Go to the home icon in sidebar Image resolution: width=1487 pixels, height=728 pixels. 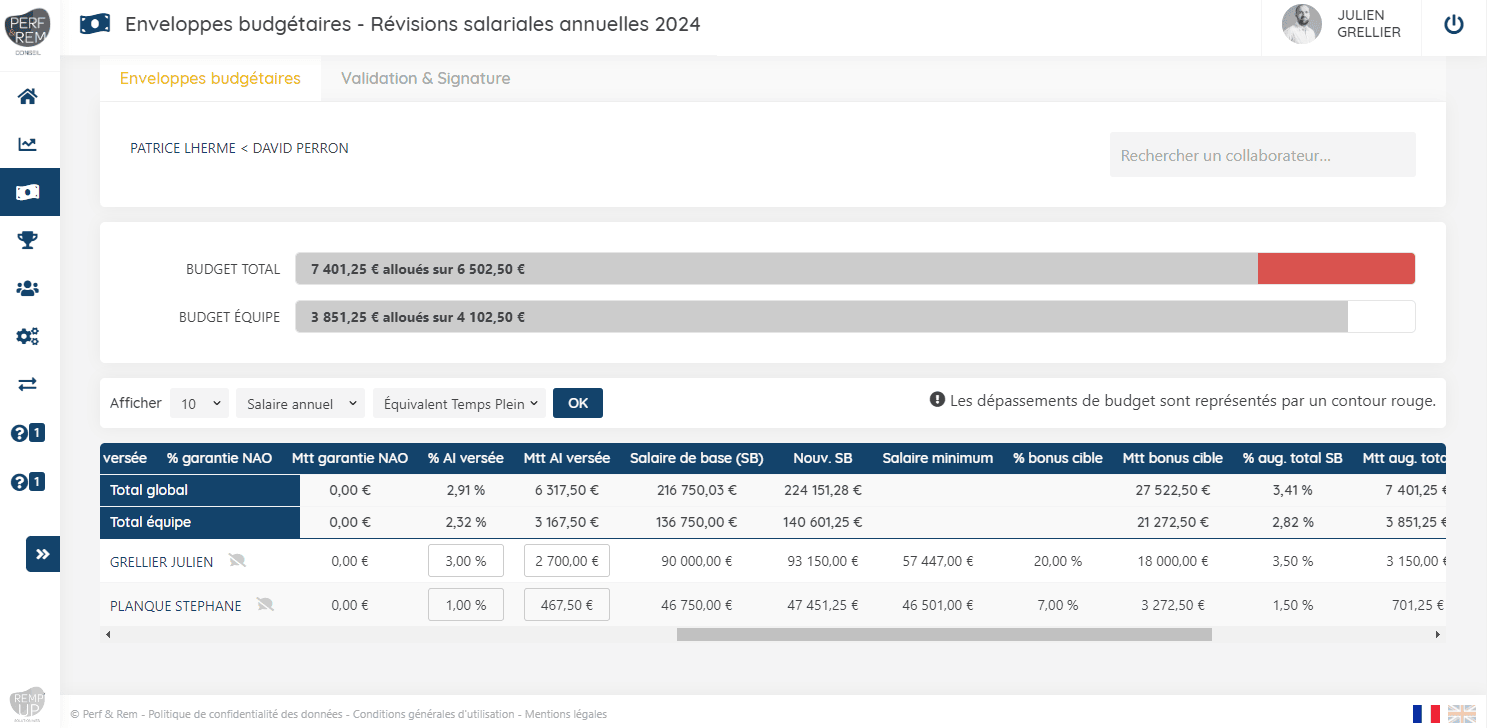pyautogui.click(x=28, y=96)
